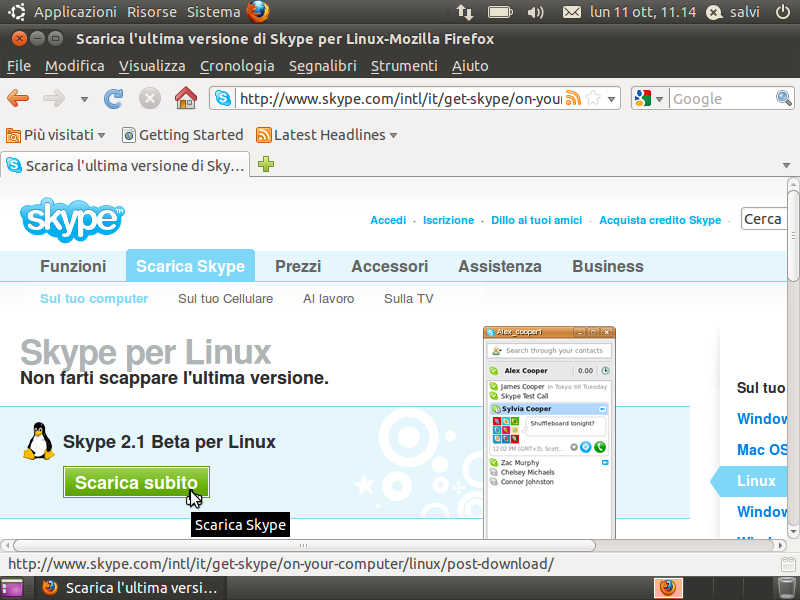
Task: Expand the Latest Headlines feed dropdown
Action: (x=327, y=135)
